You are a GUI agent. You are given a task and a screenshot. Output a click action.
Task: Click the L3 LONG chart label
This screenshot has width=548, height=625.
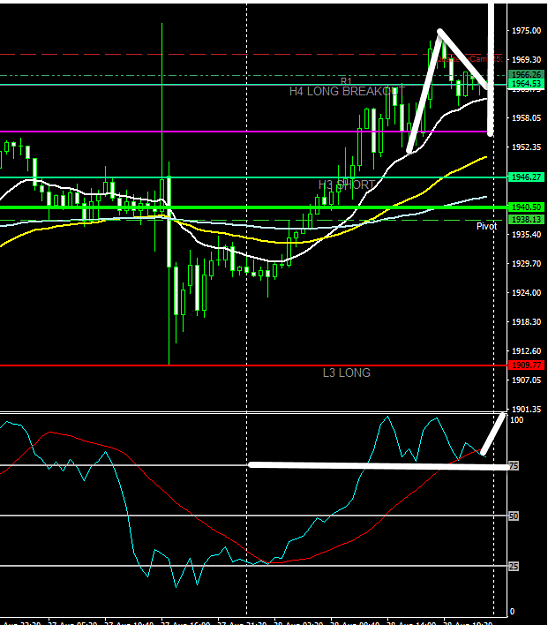346,373
